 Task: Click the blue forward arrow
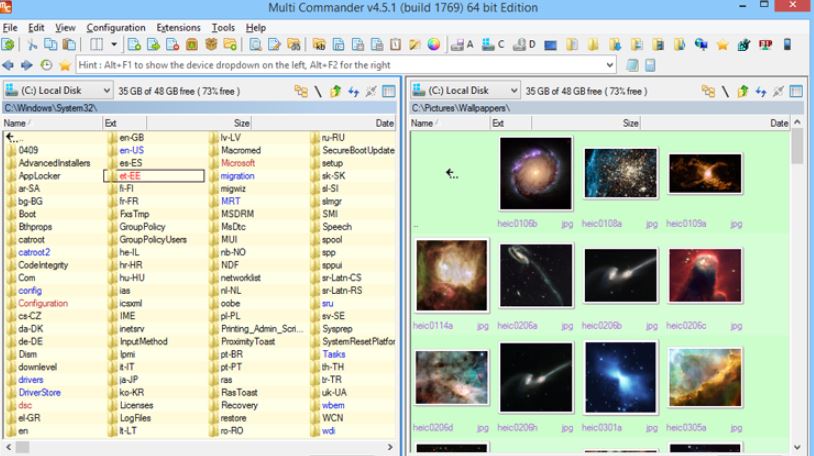(26, 65)
